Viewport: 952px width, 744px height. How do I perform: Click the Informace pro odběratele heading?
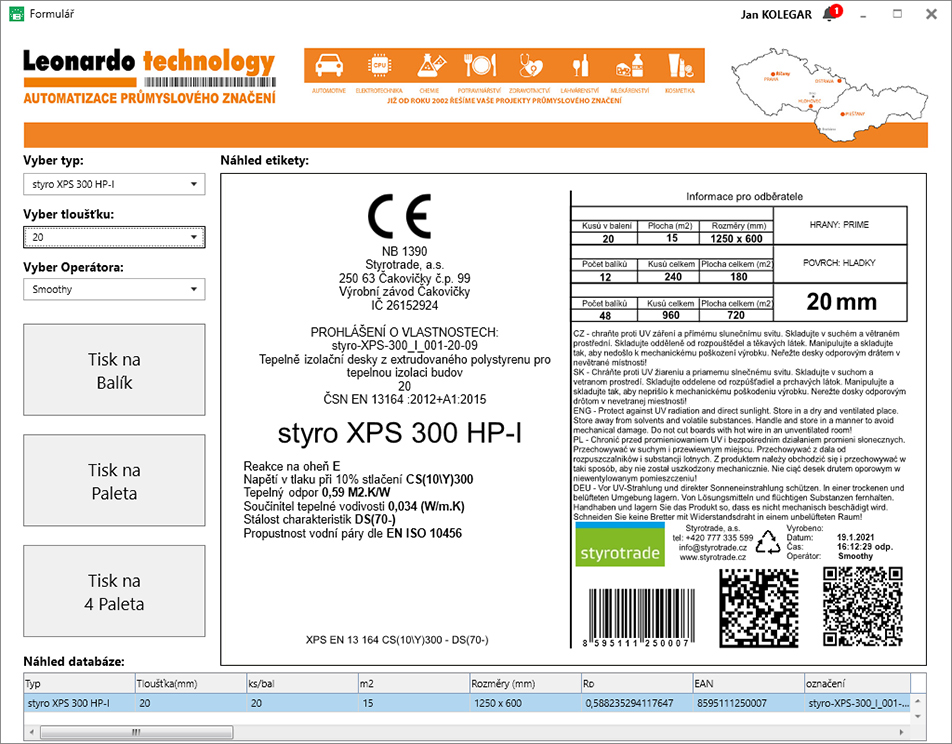pos(744,197)
